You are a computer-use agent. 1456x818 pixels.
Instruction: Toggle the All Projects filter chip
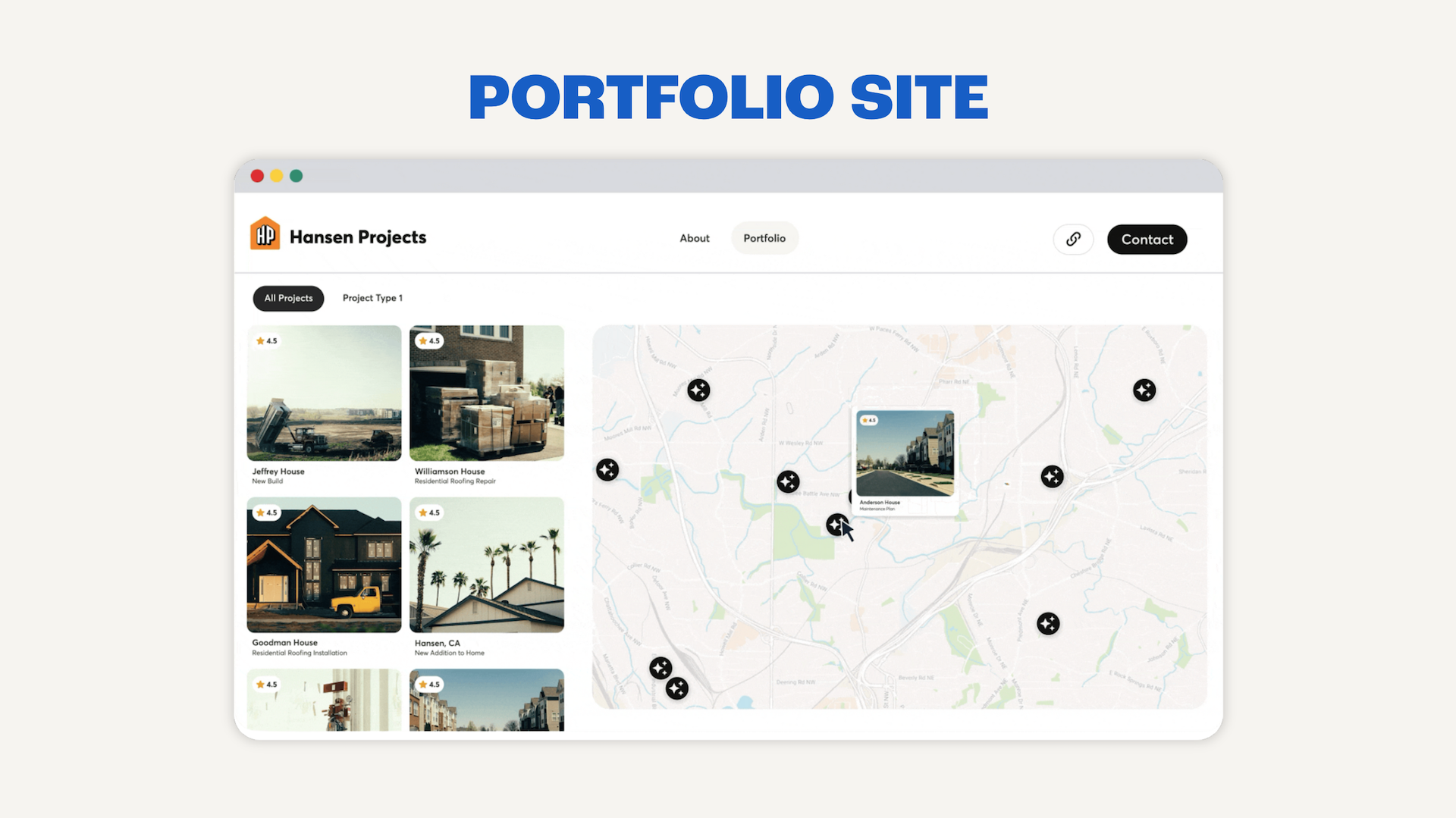pos(287,298)
